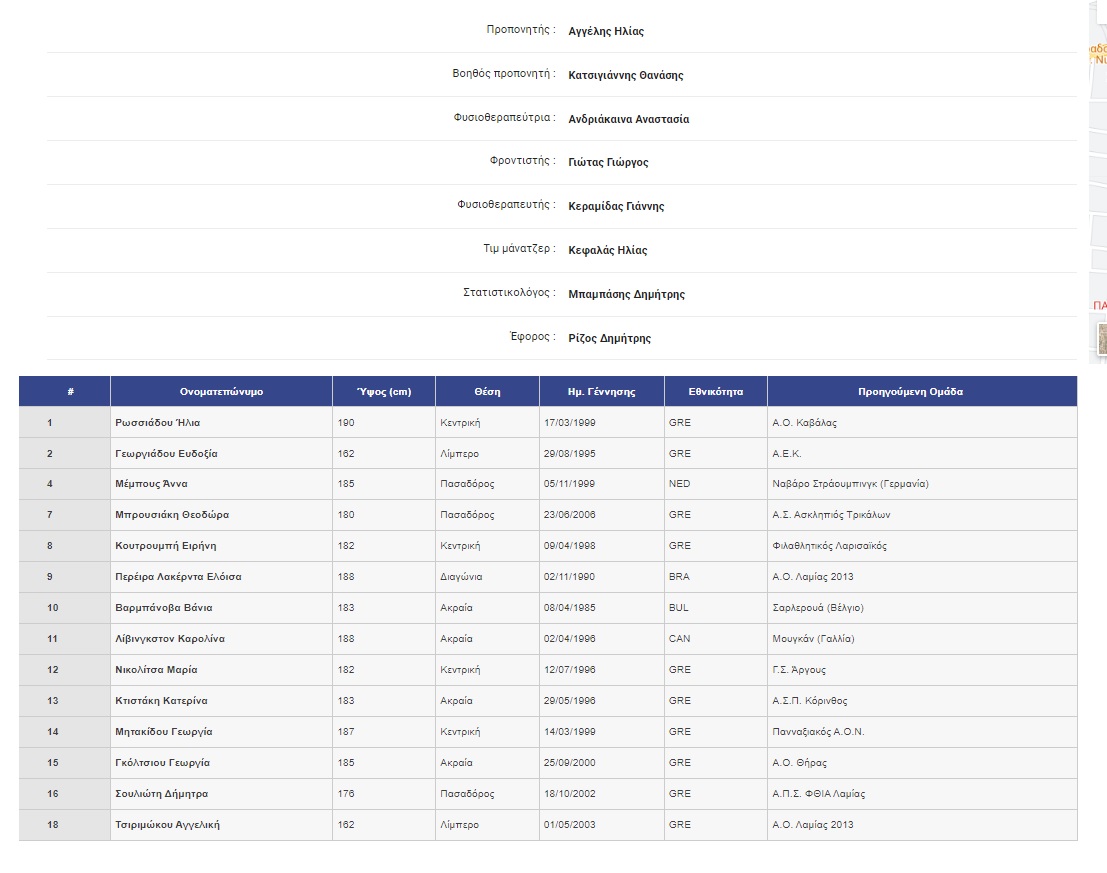The image size is (1107, 873).
Task: Sort table by the Ύψος (cm) column header
Action: pyautogui.click(x=385, y=391)
